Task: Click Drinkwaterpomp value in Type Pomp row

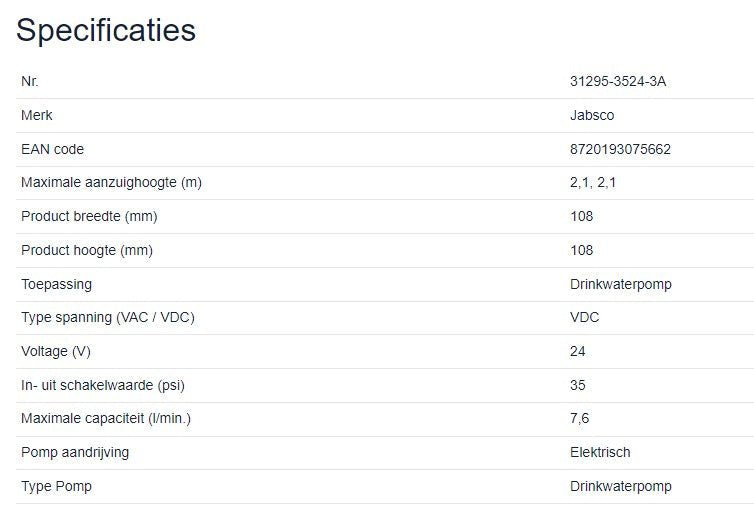Action: pos(620,486)
